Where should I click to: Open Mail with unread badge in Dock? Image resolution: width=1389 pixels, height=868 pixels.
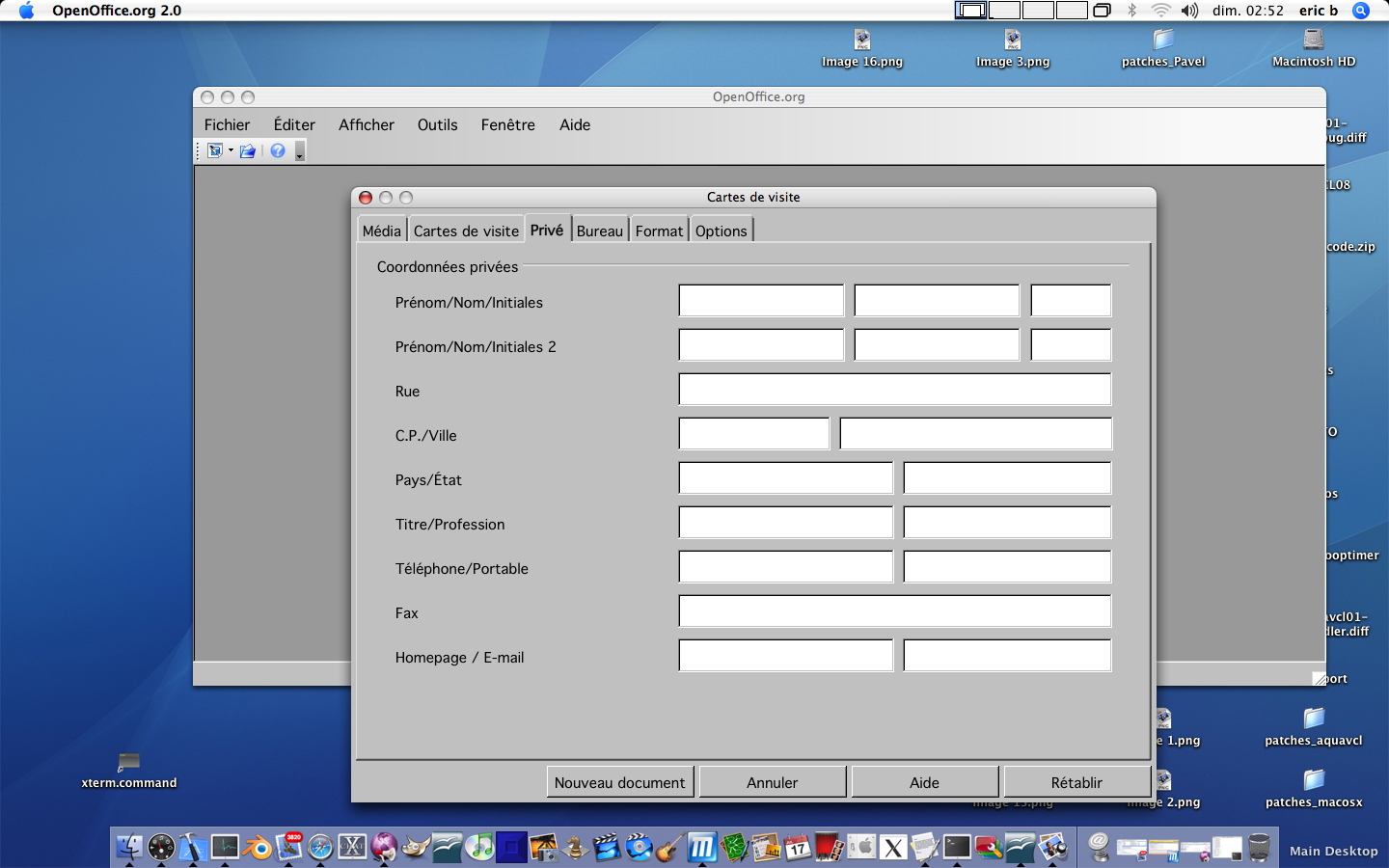click(289, 847)
